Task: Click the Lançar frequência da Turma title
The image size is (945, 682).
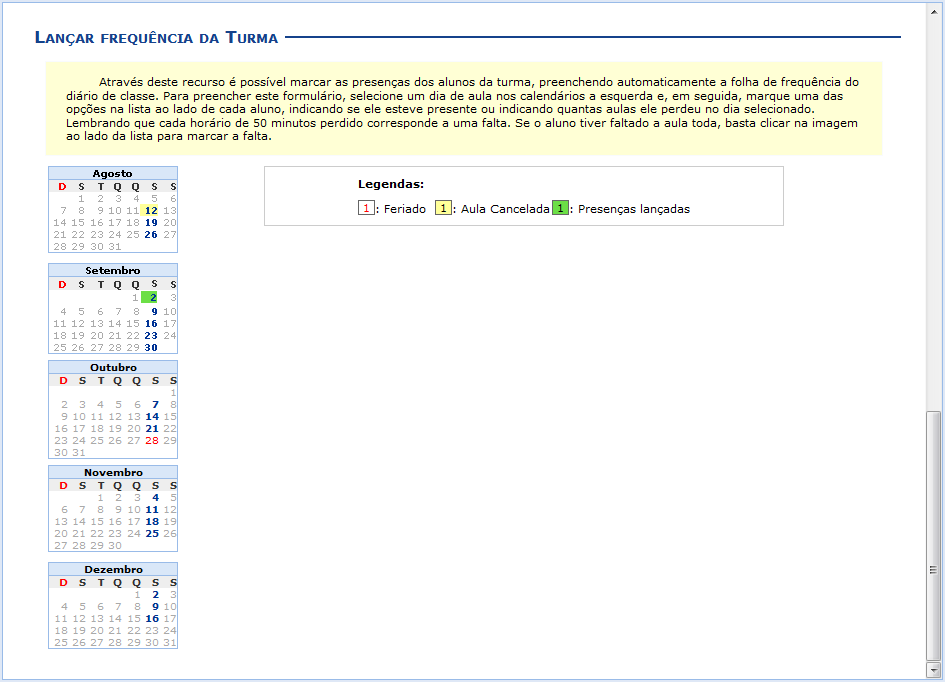Action: tap(156, 38)
